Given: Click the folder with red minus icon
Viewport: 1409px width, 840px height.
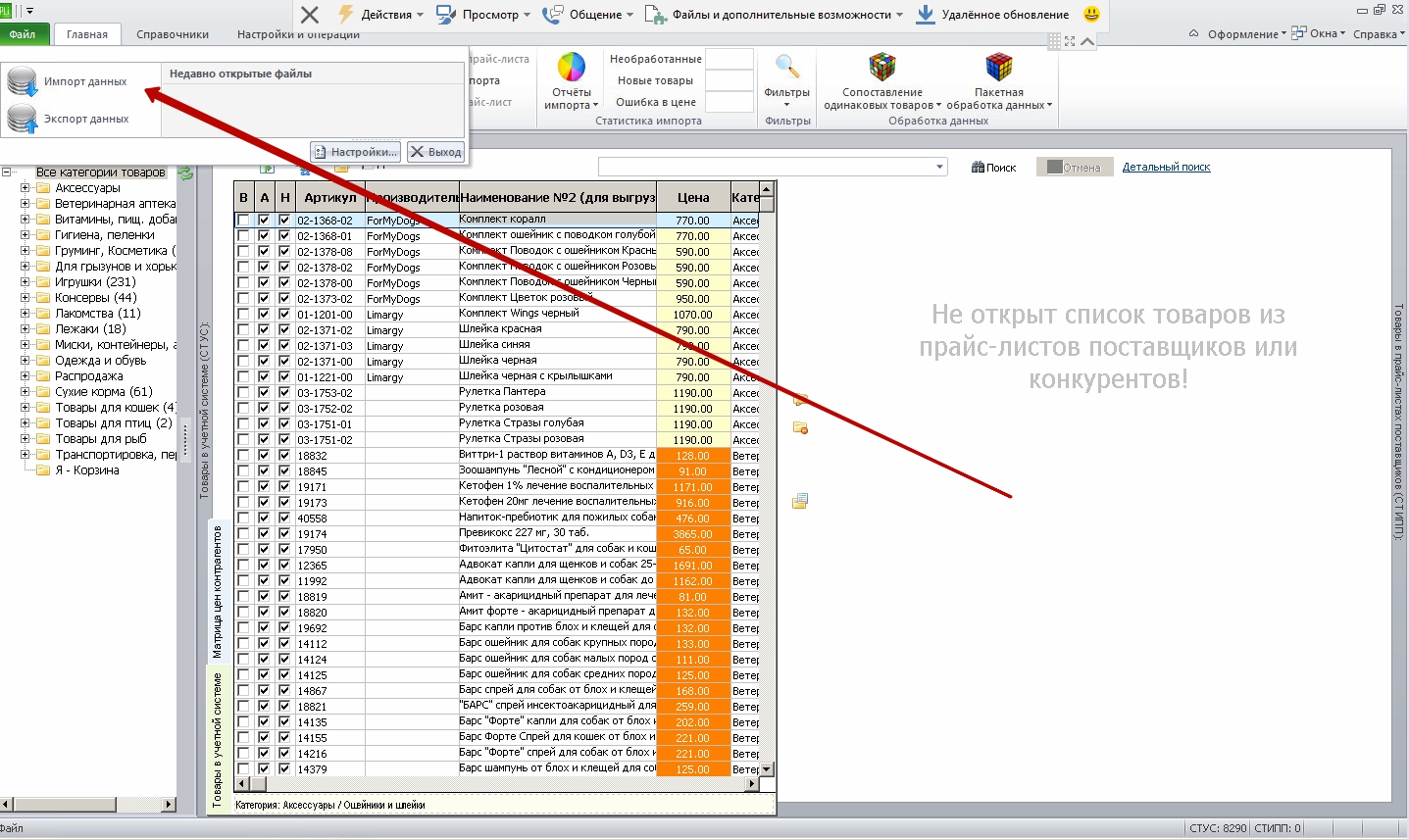Looking at the screenshot, I should 800,428.
